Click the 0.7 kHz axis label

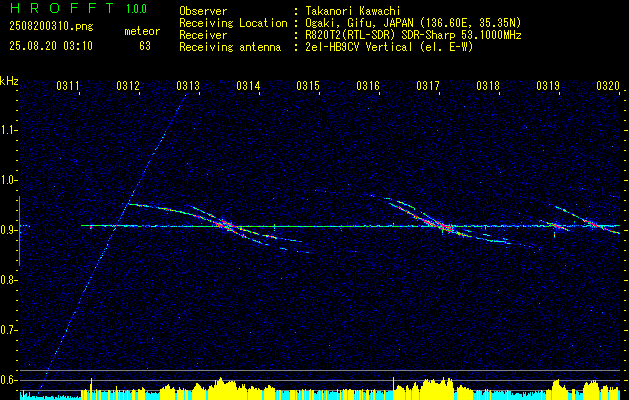9,330
